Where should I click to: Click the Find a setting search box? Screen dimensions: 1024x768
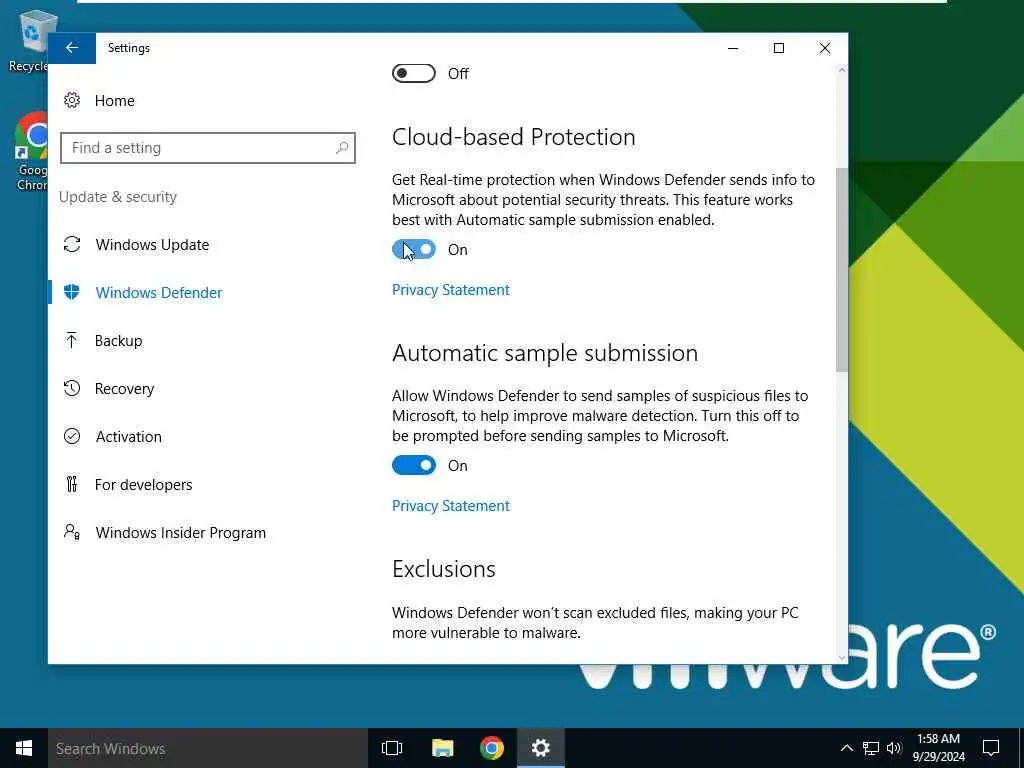(x=208, y=148)
